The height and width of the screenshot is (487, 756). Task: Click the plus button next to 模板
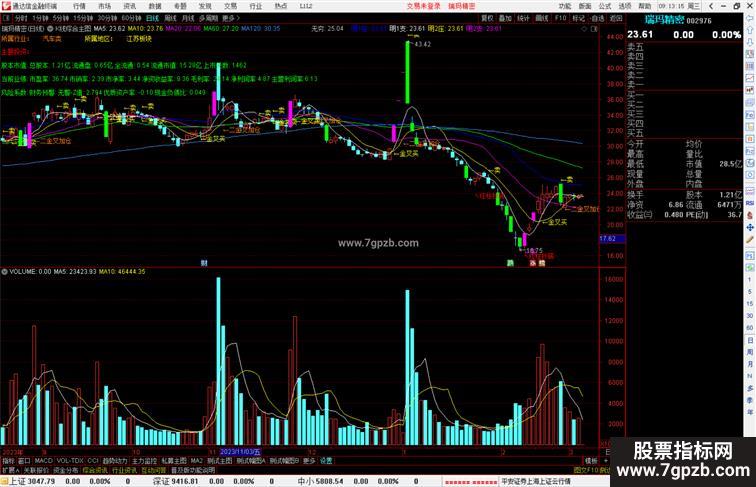point(606,461)
